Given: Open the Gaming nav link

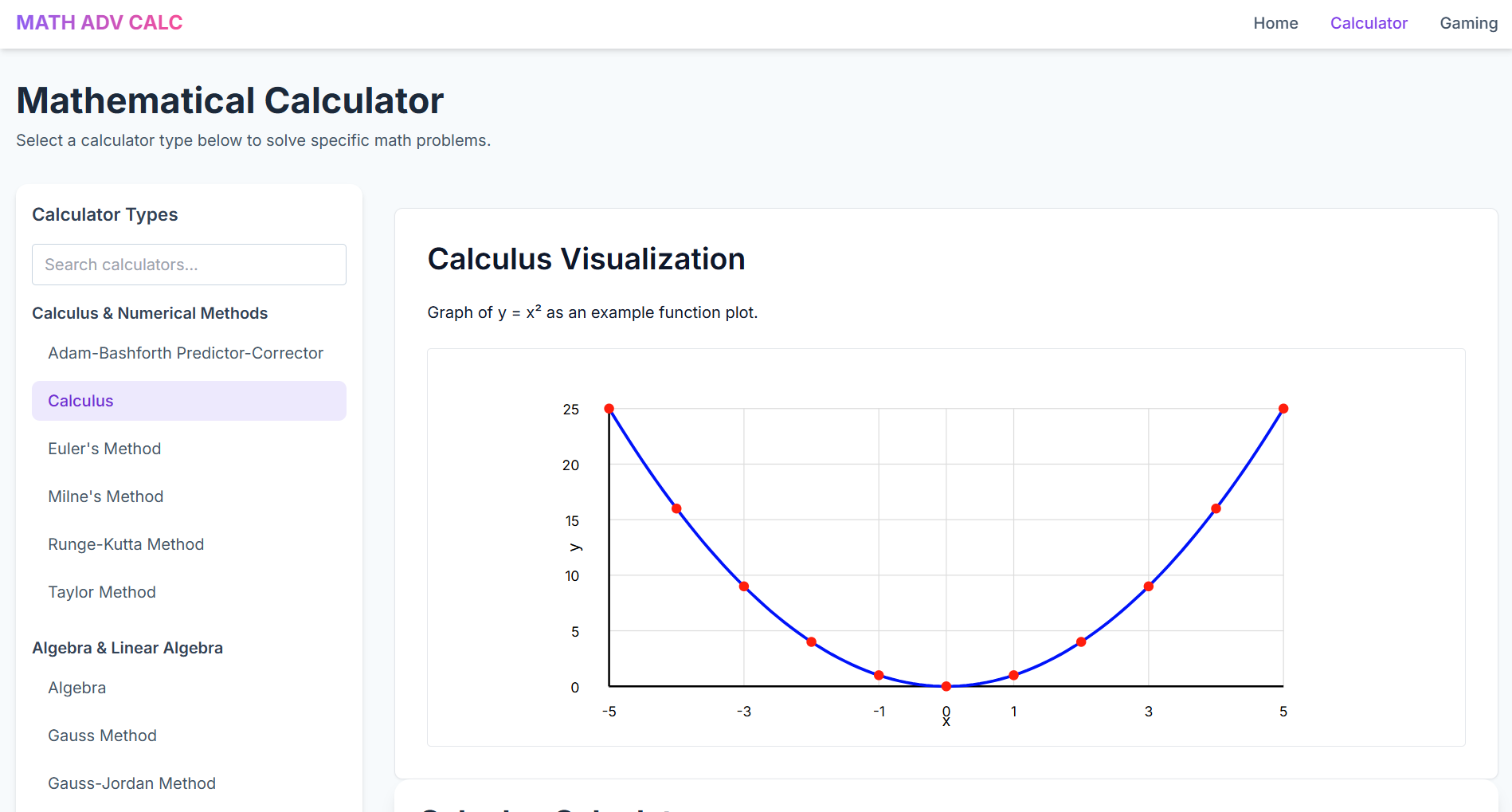Looking at the screenshot, I should coord(1468,23).
